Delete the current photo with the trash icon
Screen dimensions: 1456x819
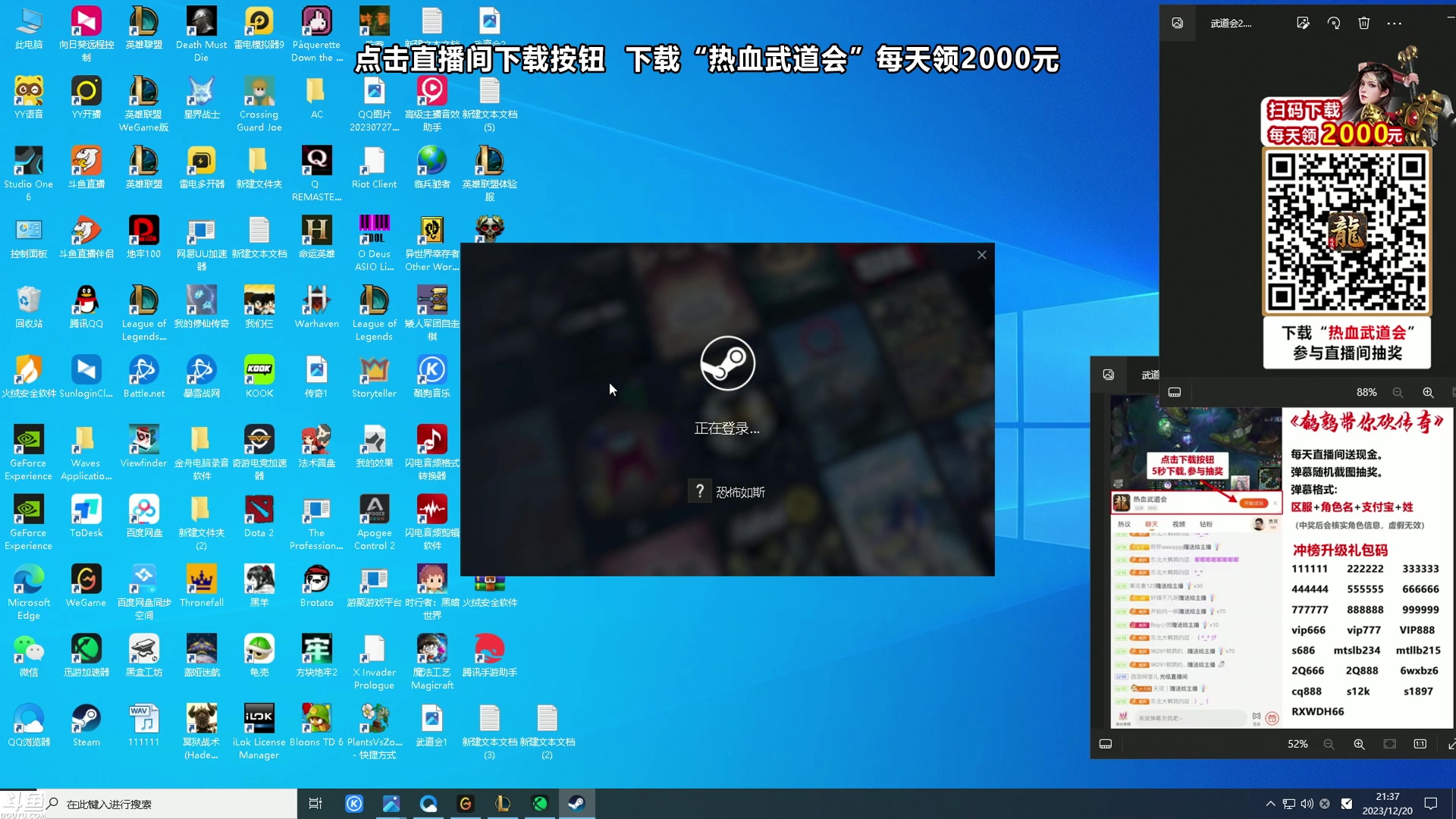[1363, 24]
